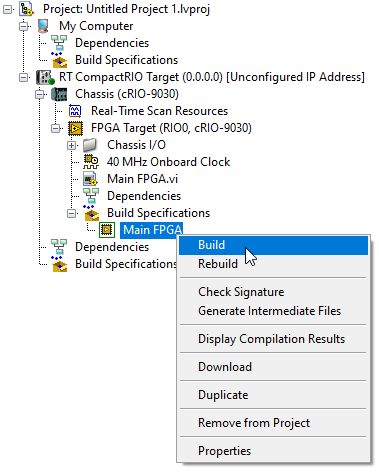The height and width of the screenshot is (472, 379).
Task: Click the My Computer monitor icon
Action: (x=43, y=26)
